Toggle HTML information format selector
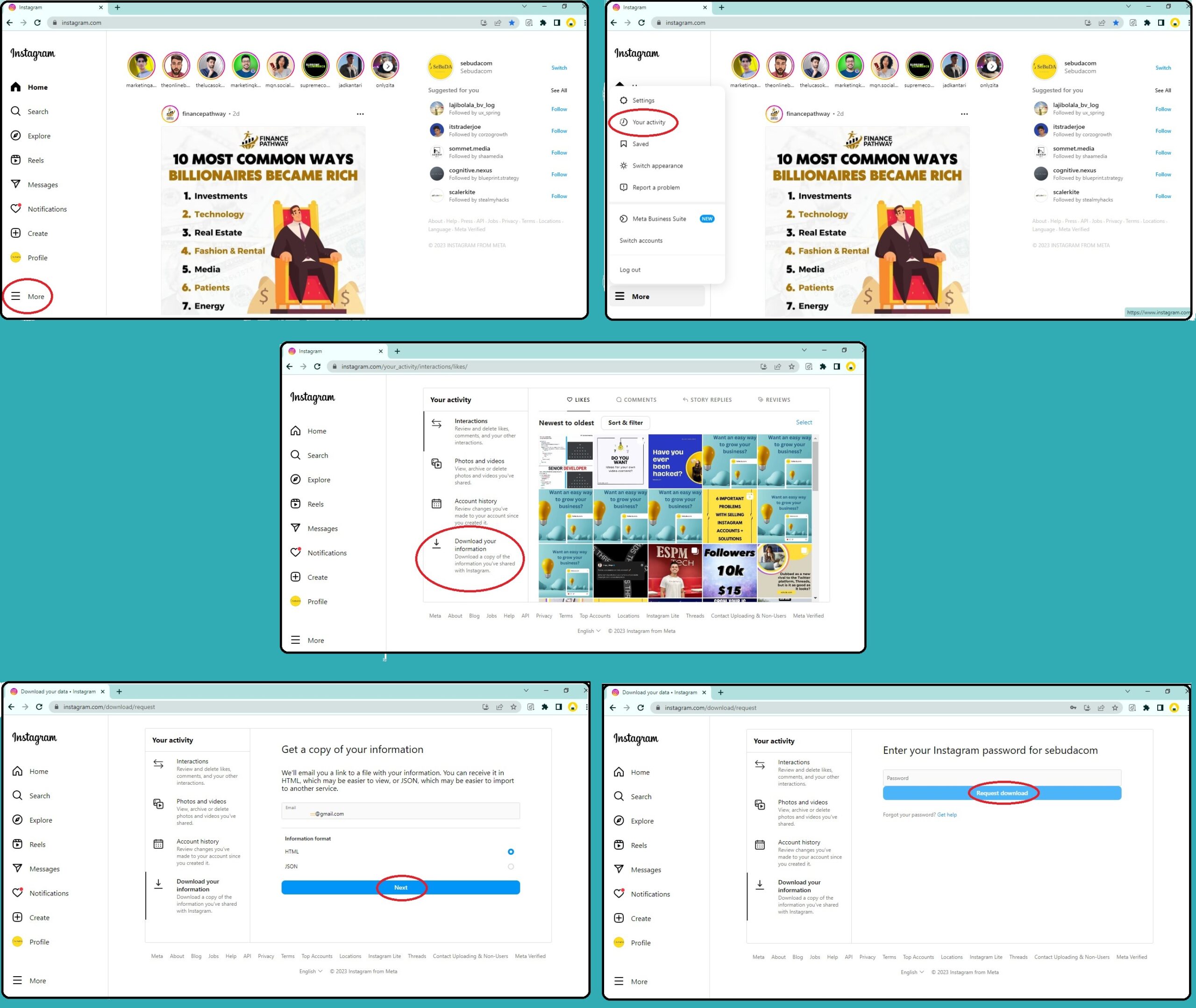Viewport: 1196px width, 1008px height. 509,852
